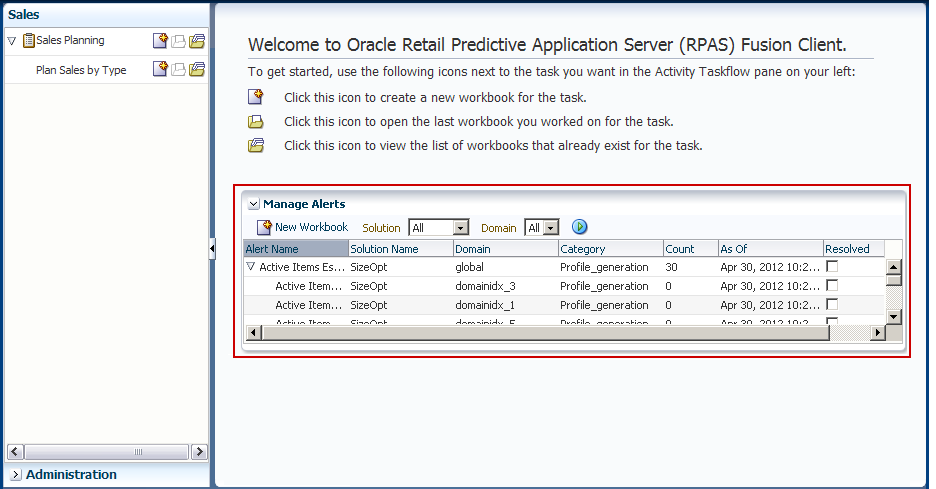Check Resolved for the domainidx_3 alert
The image size is (936, 489).
pos(832,285)
